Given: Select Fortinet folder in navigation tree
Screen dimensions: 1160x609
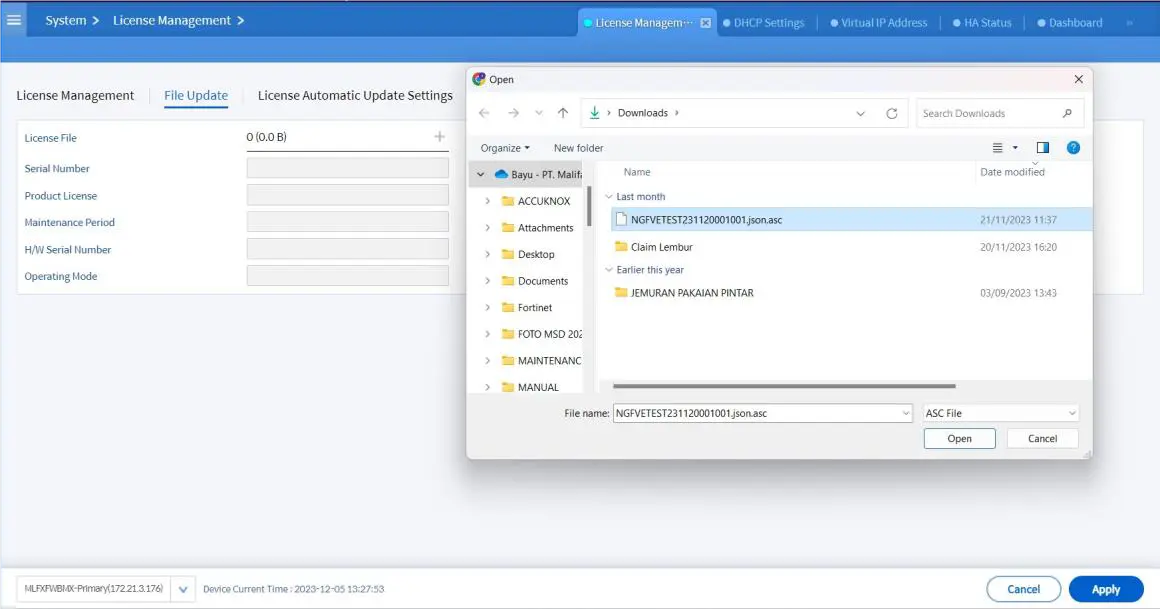Looking at the screenshot, I should coord(527,308).
